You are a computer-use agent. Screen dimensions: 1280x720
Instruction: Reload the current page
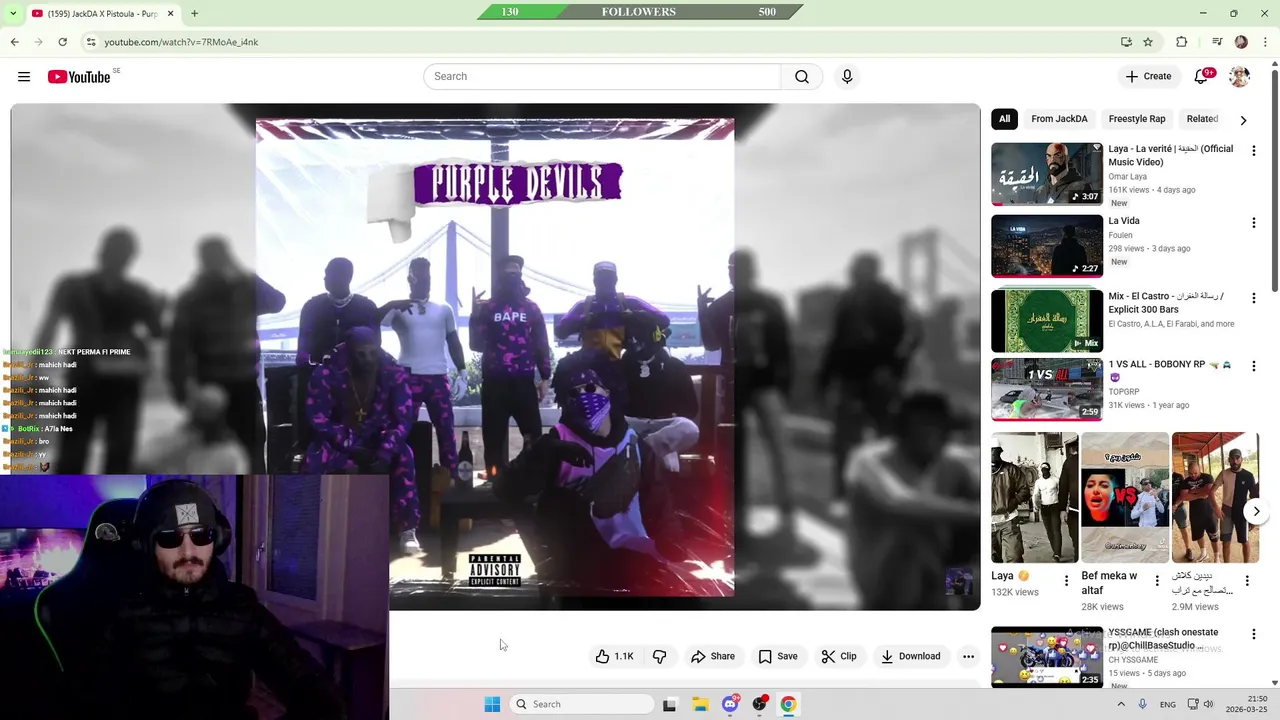63,42
